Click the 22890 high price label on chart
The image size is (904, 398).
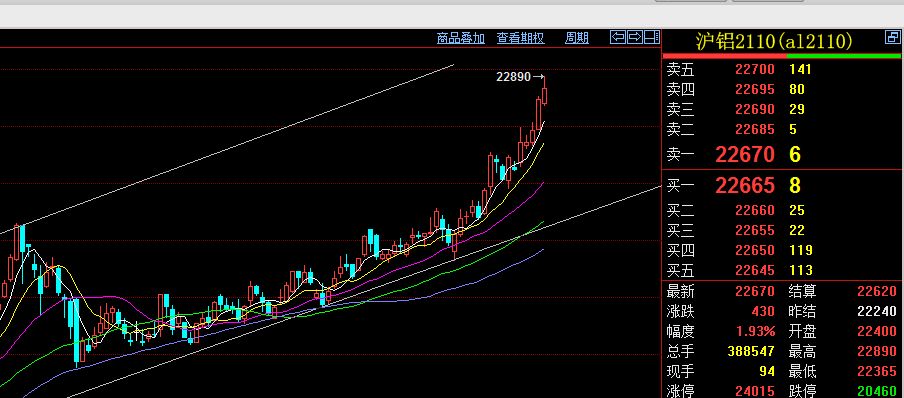tap(513, 77)
